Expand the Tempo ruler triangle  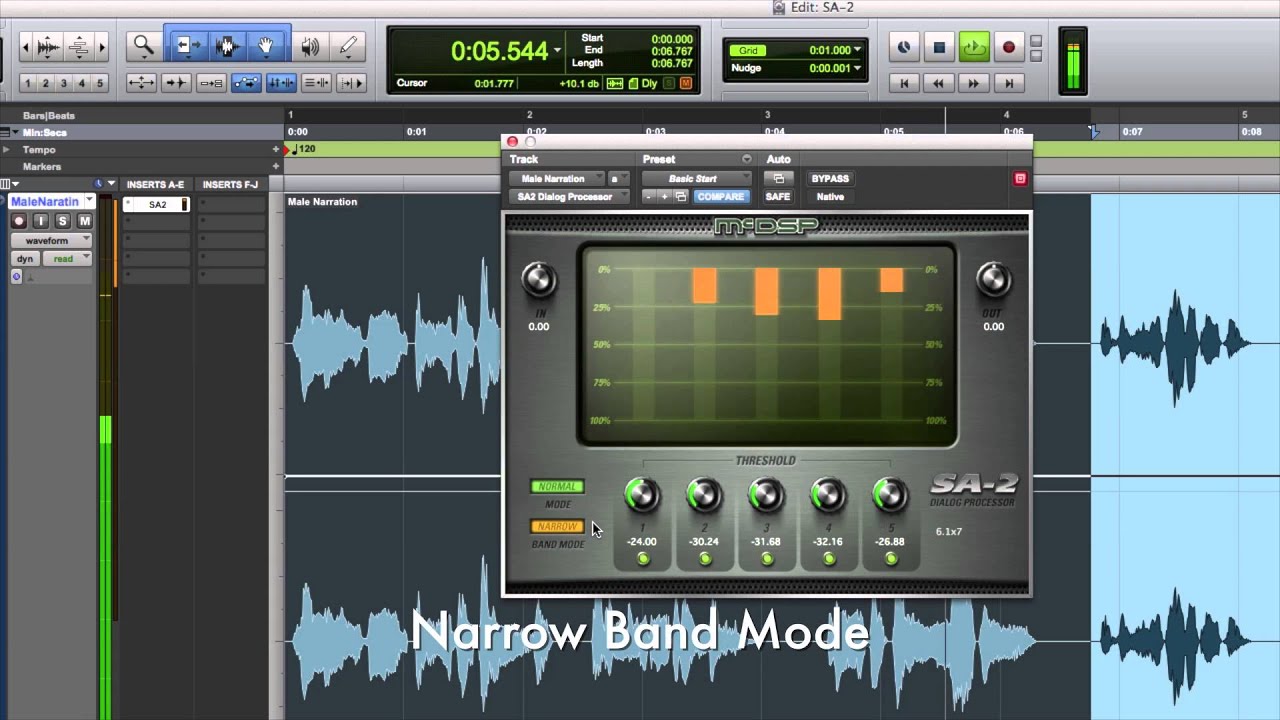(6, 149)
